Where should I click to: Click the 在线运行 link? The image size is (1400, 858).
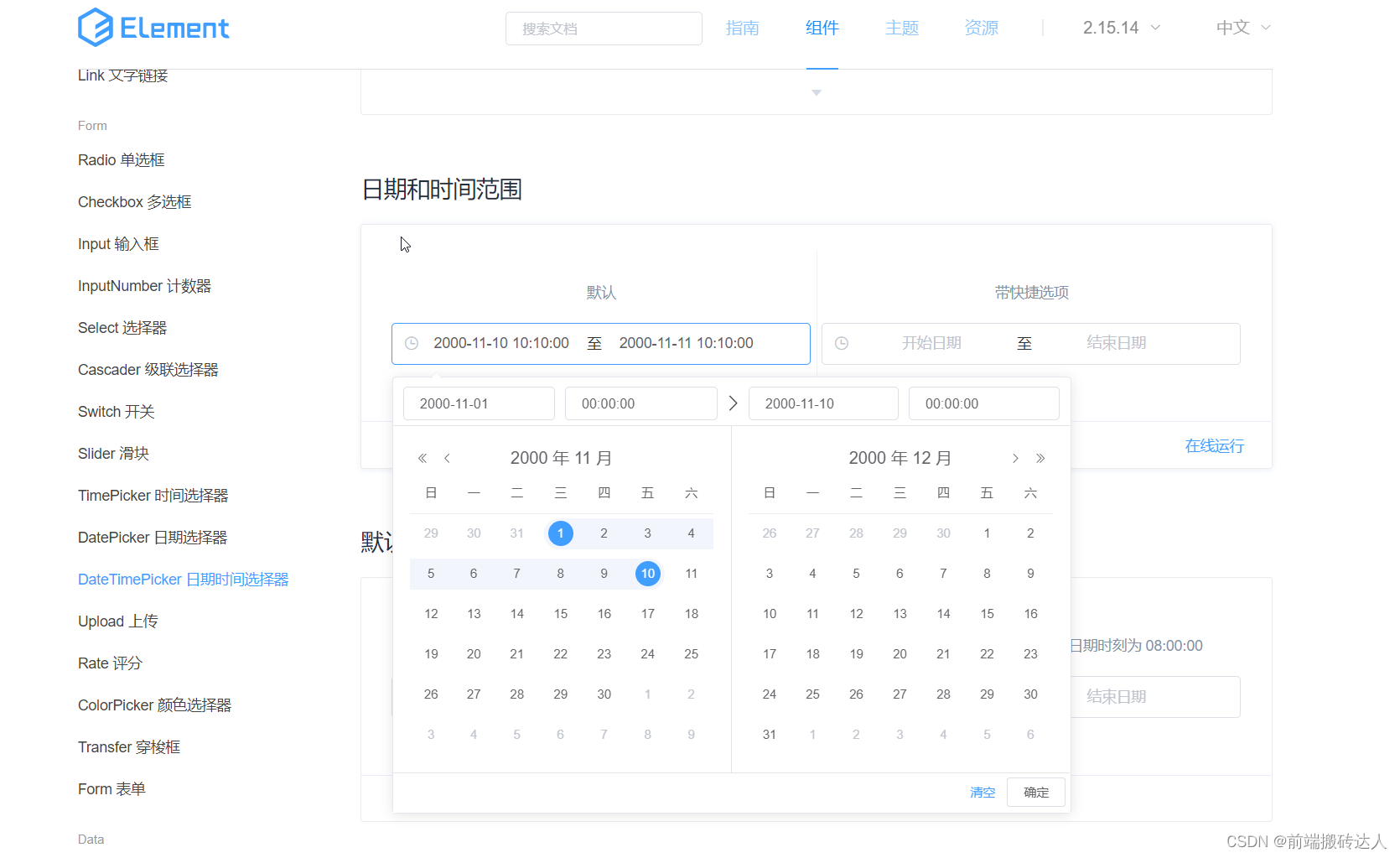pos(1215,446)
